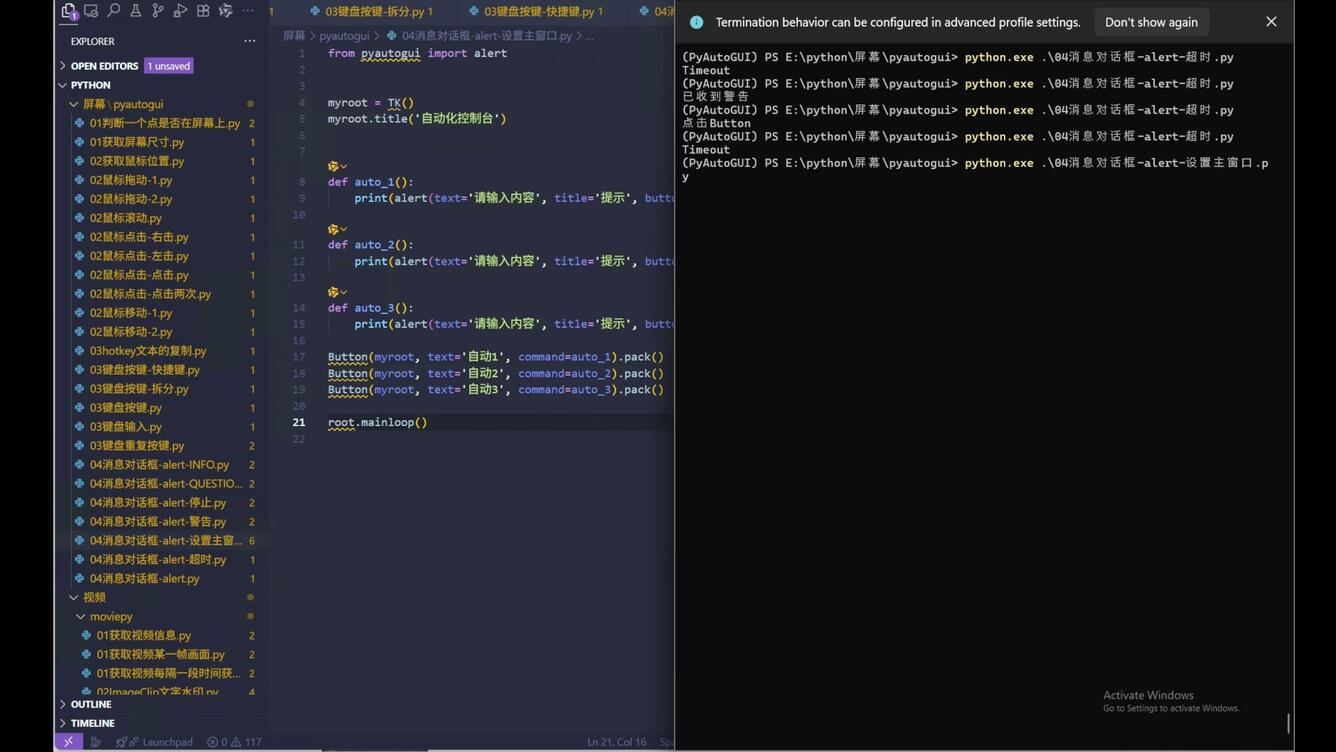The width and height of the screenshot is (1336, 752).
Task: Open file 04消息对话框-alert-INFO.py
Action: [x=159, y=465]
